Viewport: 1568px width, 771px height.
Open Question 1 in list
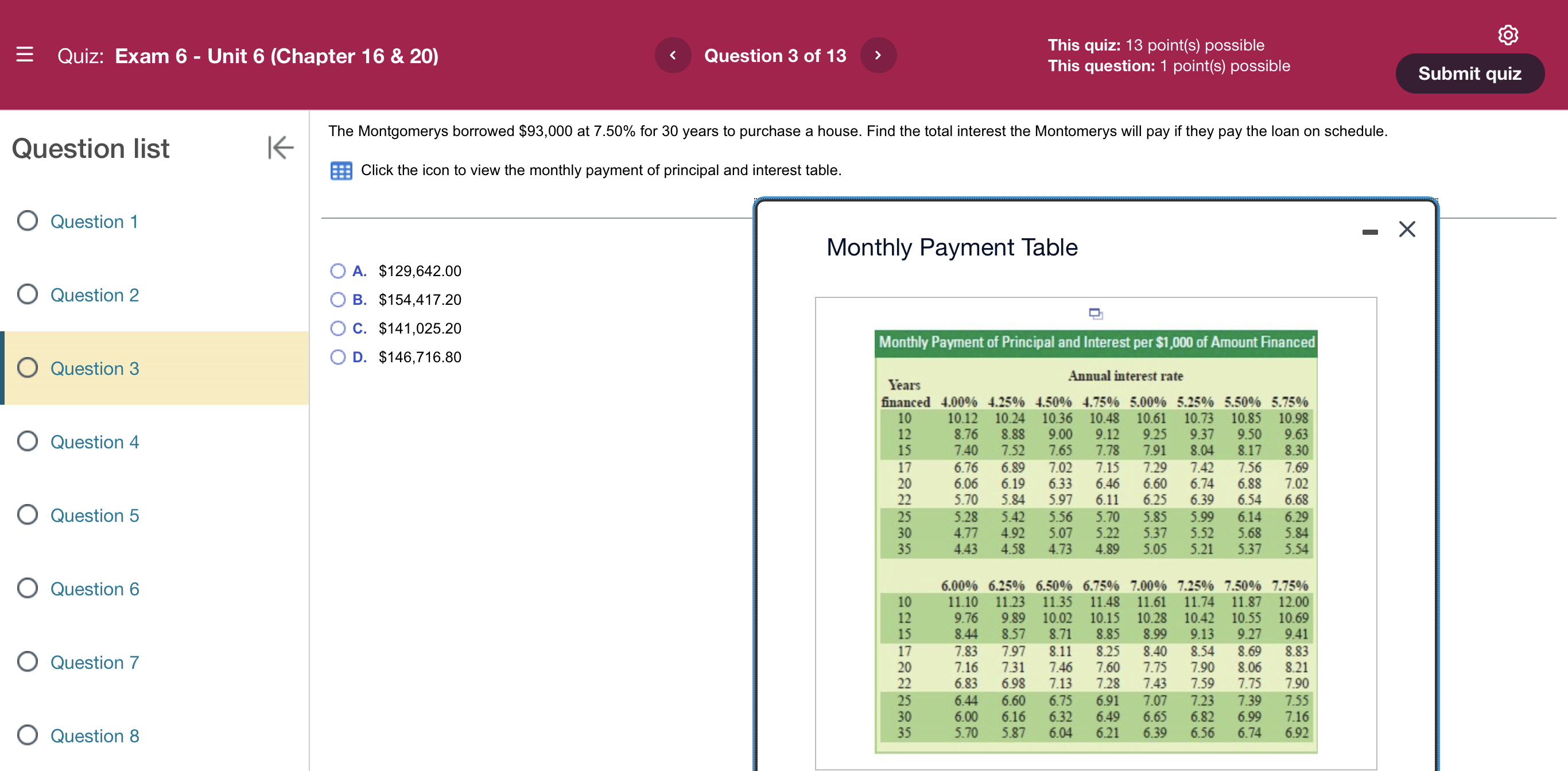(x=94, y=221)
